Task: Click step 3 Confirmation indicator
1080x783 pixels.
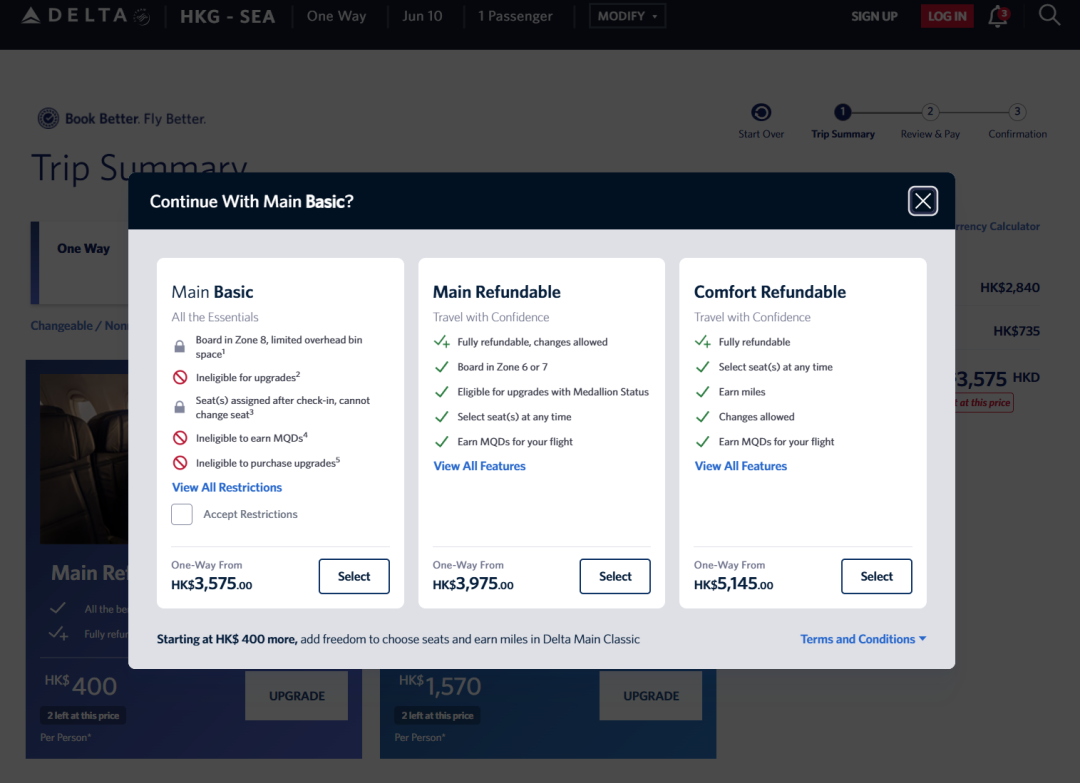Action: click(x=1017, y=113)
